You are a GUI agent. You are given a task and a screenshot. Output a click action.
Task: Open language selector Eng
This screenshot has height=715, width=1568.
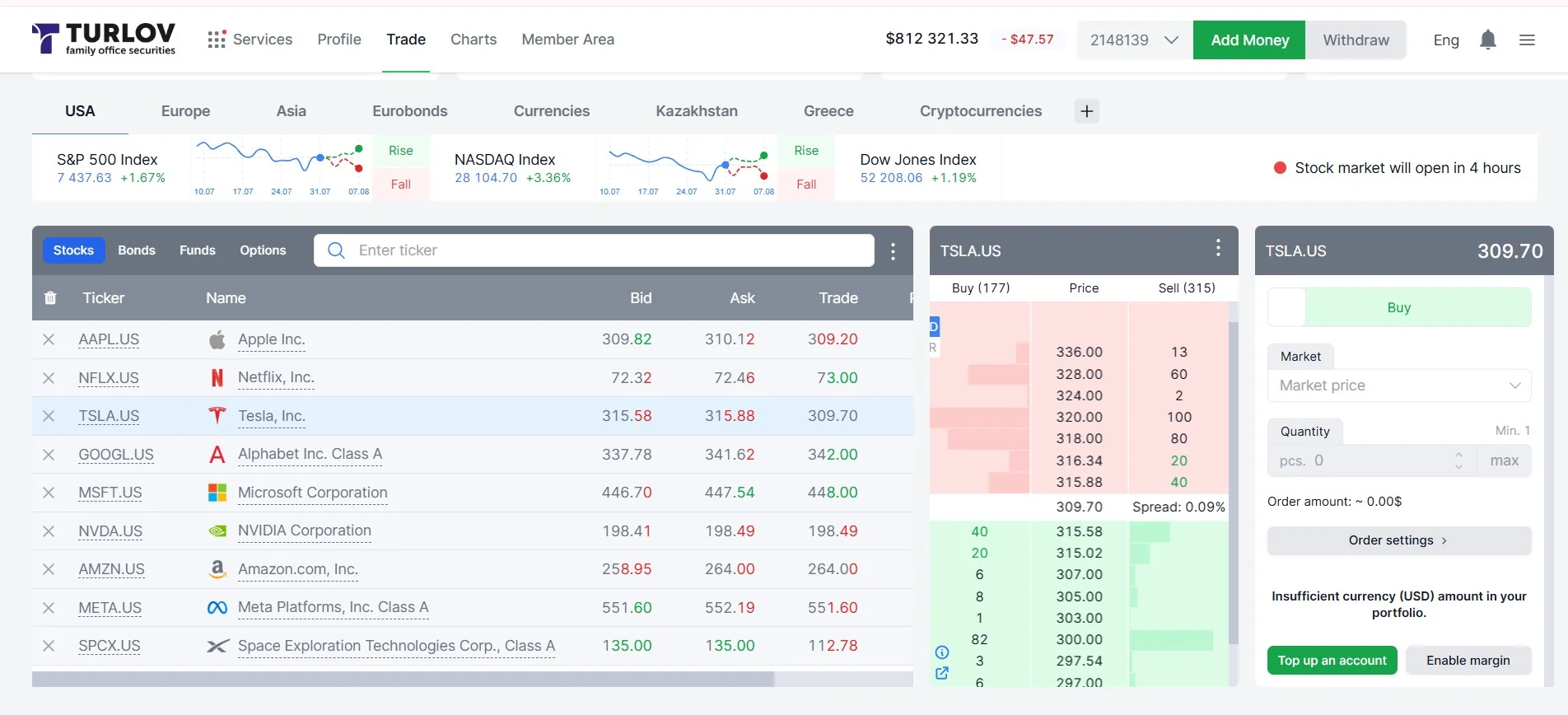pos(1446,40)
